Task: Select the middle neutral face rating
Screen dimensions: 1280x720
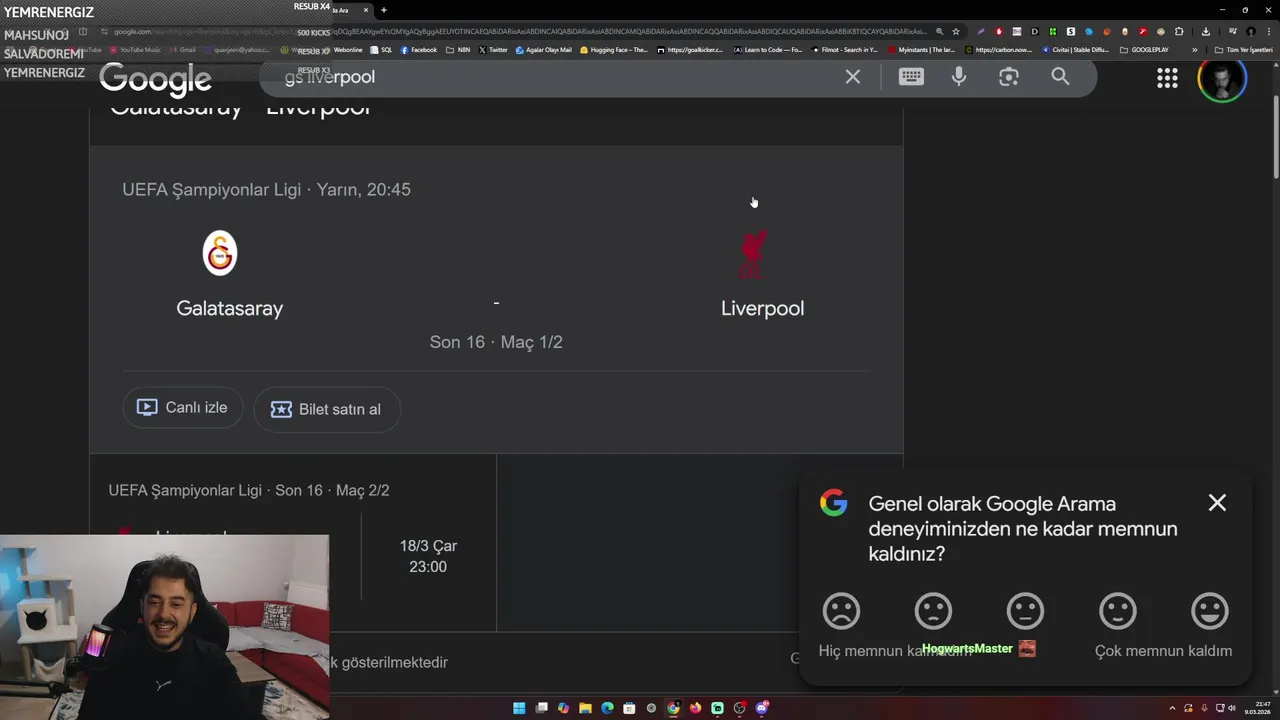Action: [1025, 611]
